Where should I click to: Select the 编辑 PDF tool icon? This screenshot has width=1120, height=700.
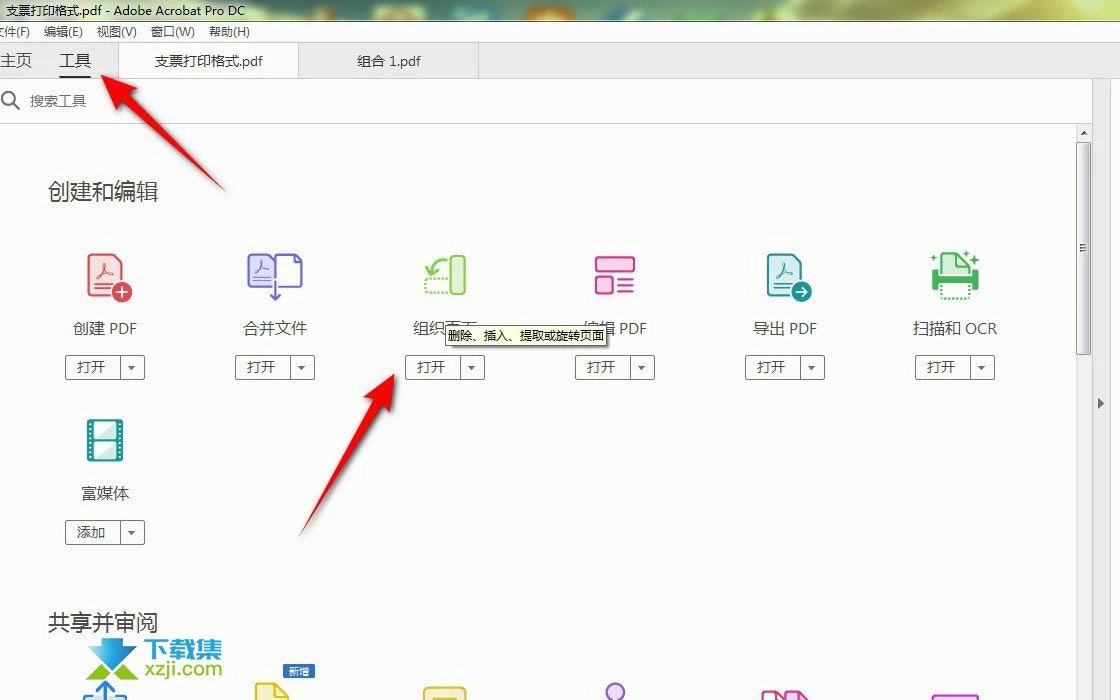(x=614, y=275)
